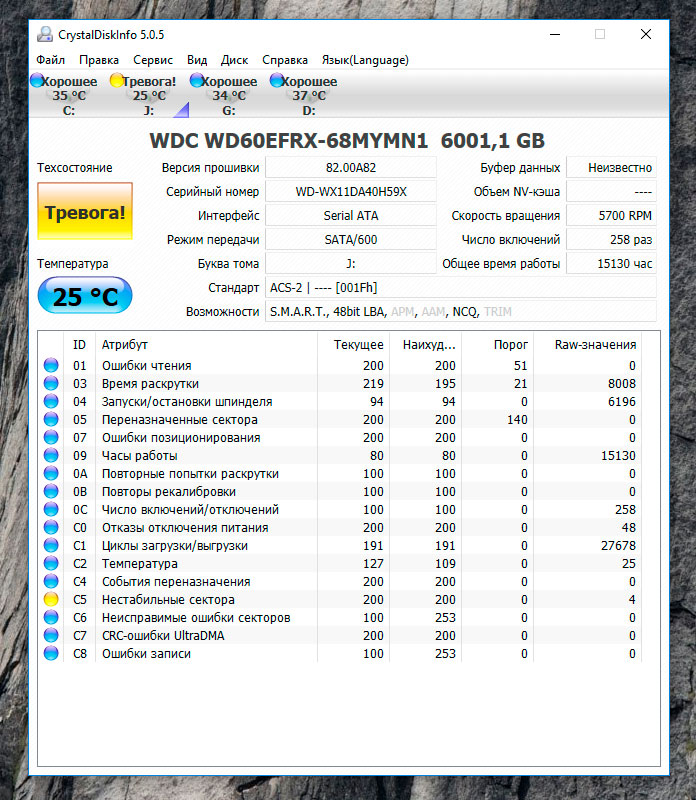The image size is (696, 800).
Task: Click the CrystalDiskInfo title bar app icon
Action: tap(45, 34)
